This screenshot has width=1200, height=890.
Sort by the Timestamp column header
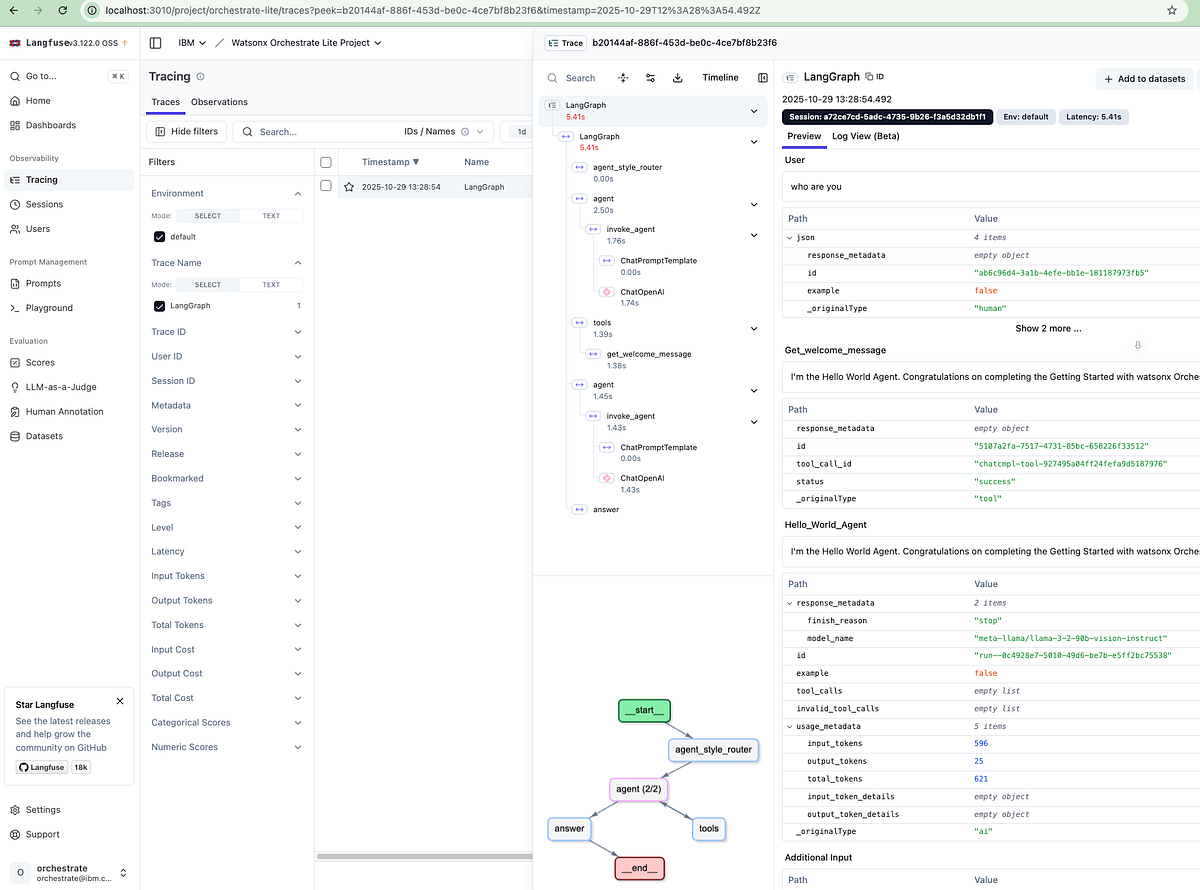[x=390, y=162]
